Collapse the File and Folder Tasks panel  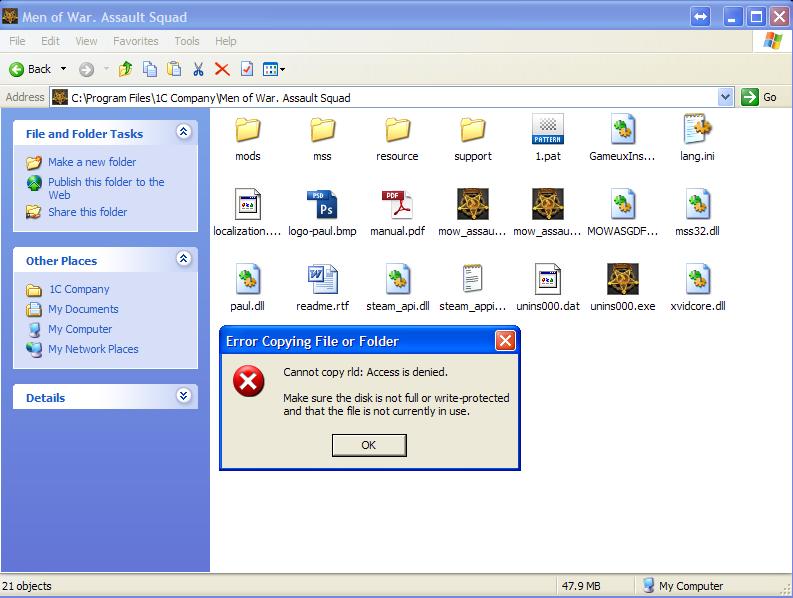point(183,132)
